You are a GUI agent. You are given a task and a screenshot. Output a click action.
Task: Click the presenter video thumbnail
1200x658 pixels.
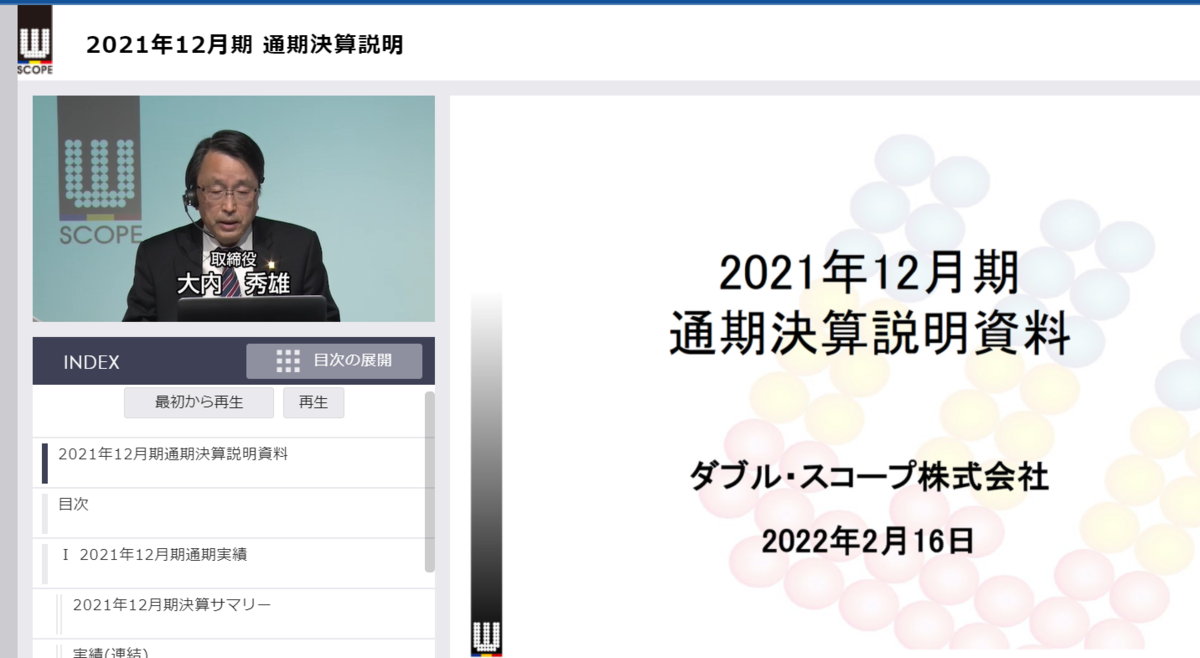pos(234,208)
